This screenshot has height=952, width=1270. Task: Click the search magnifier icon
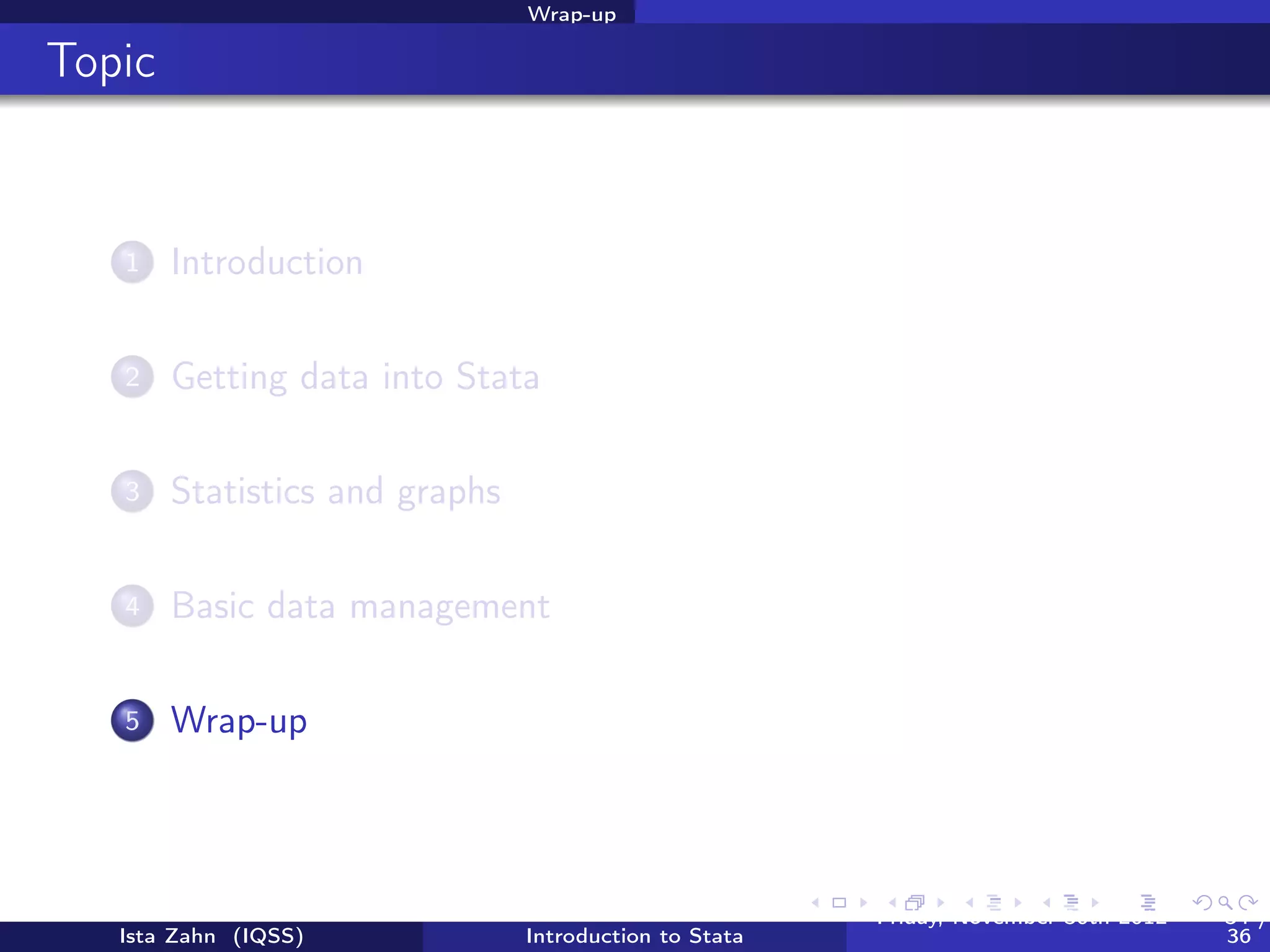point(1225,903)
